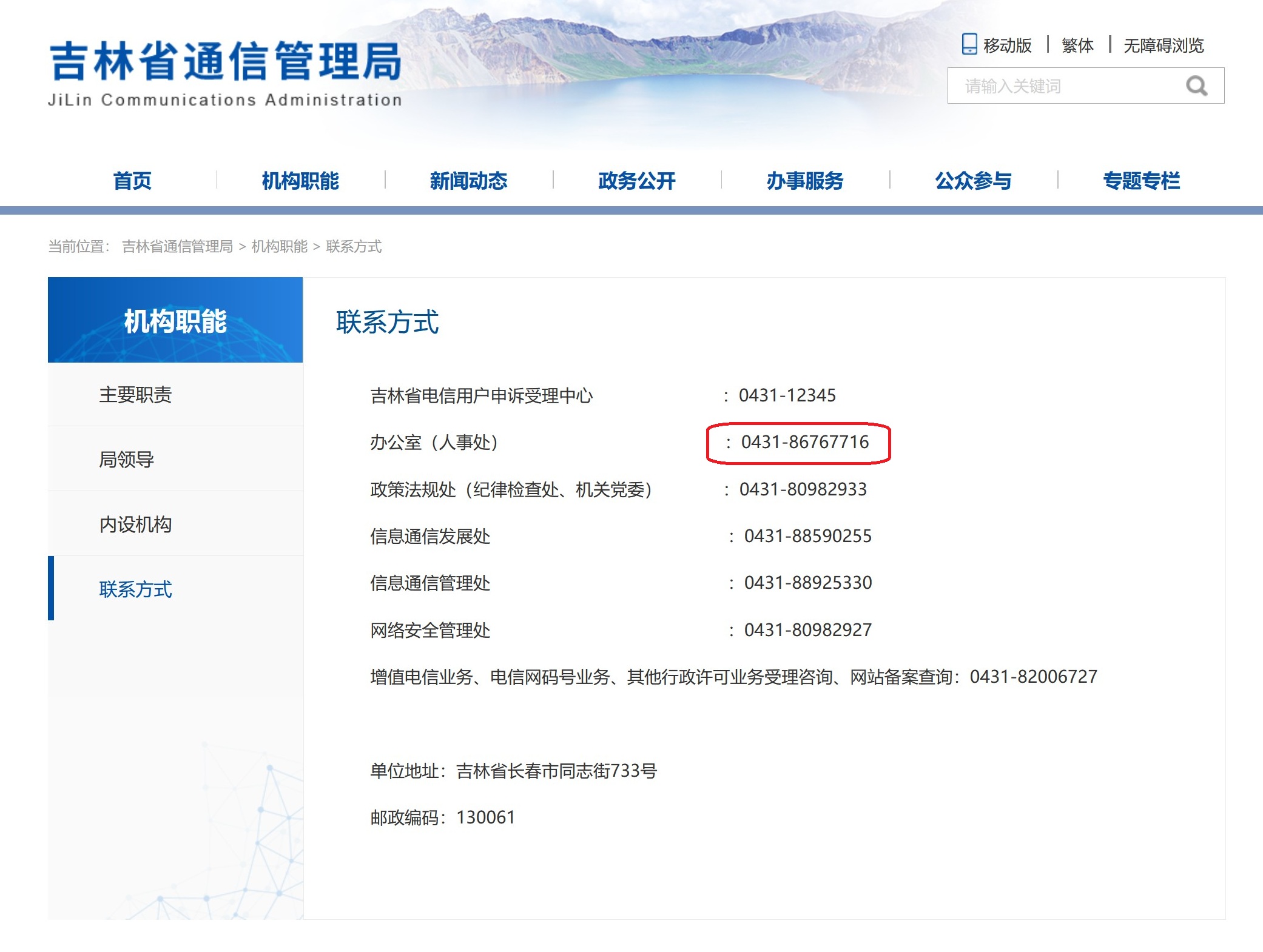Viewport: 1263px width, 952px height.
Task: Switch to Traditional Chinese (繁体)
Action: (x=1077, y=45)
